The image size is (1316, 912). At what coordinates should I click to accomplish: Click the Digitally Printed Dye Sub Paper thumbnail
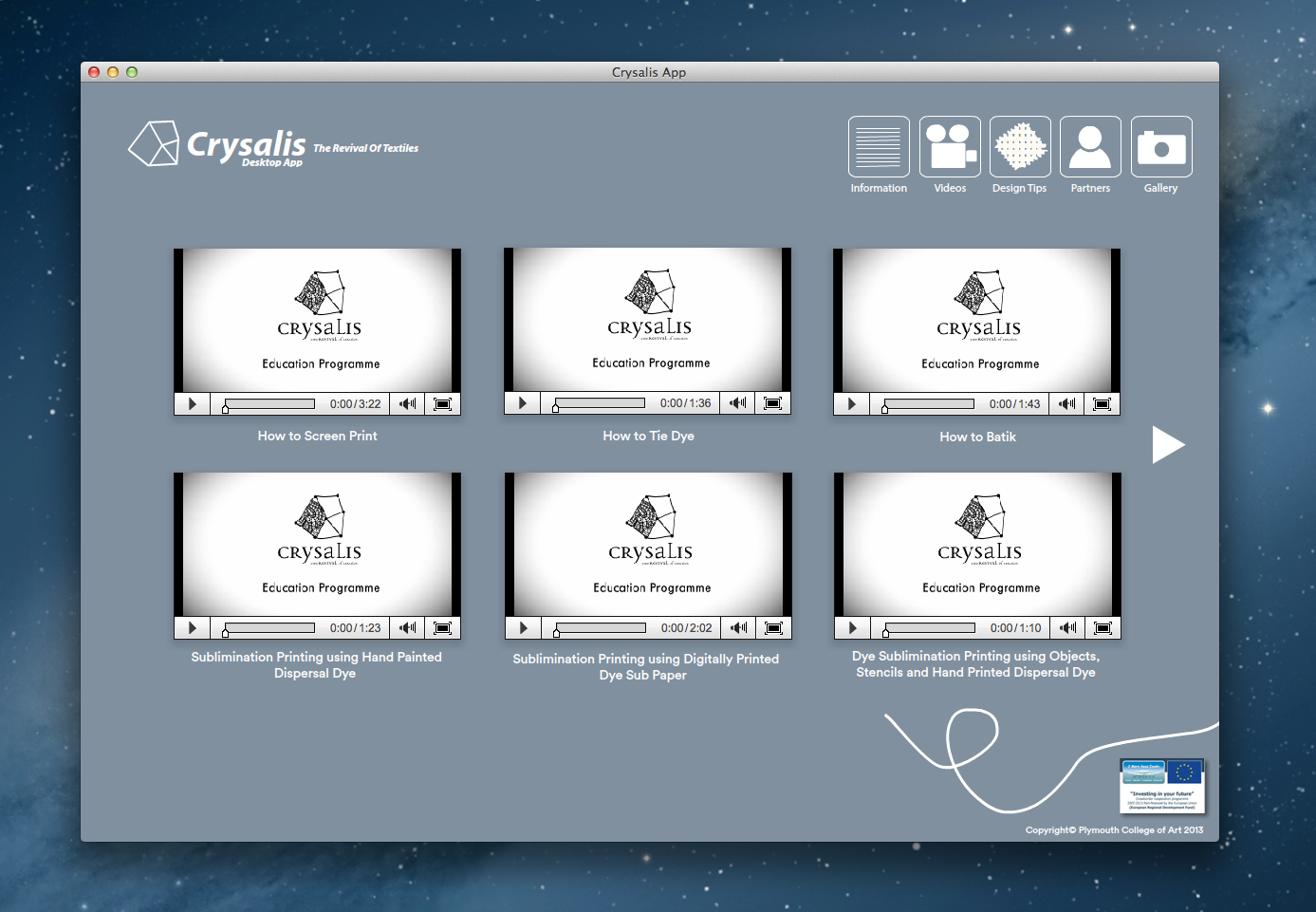click(x=648, y=545)
